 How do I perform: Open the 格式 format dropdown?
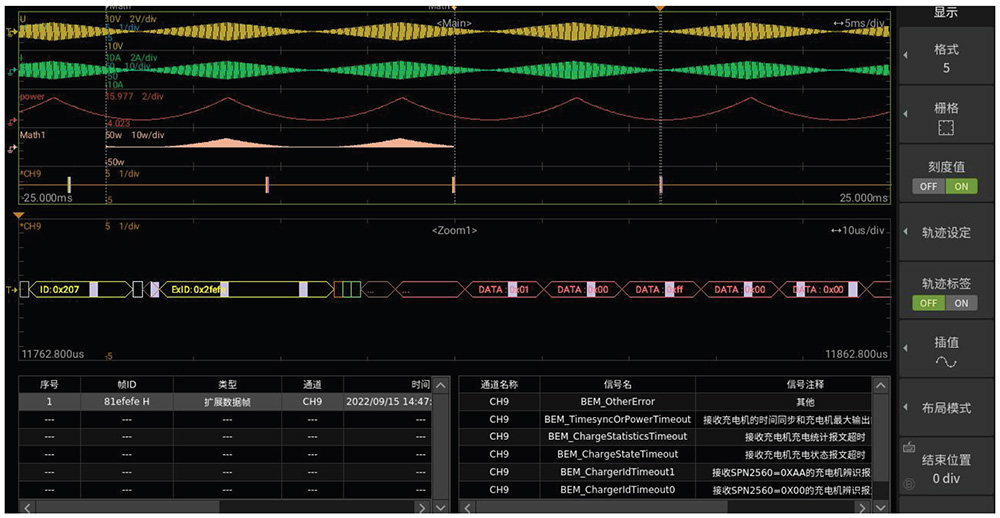pos(946,58)
